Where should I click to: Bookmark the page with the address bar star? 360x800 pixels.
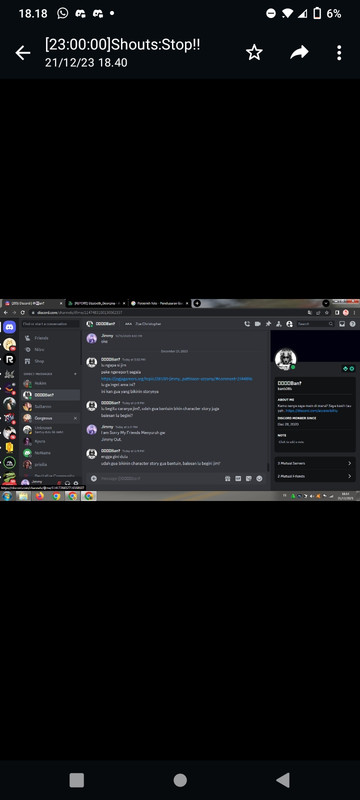click(x=327, y=312)
